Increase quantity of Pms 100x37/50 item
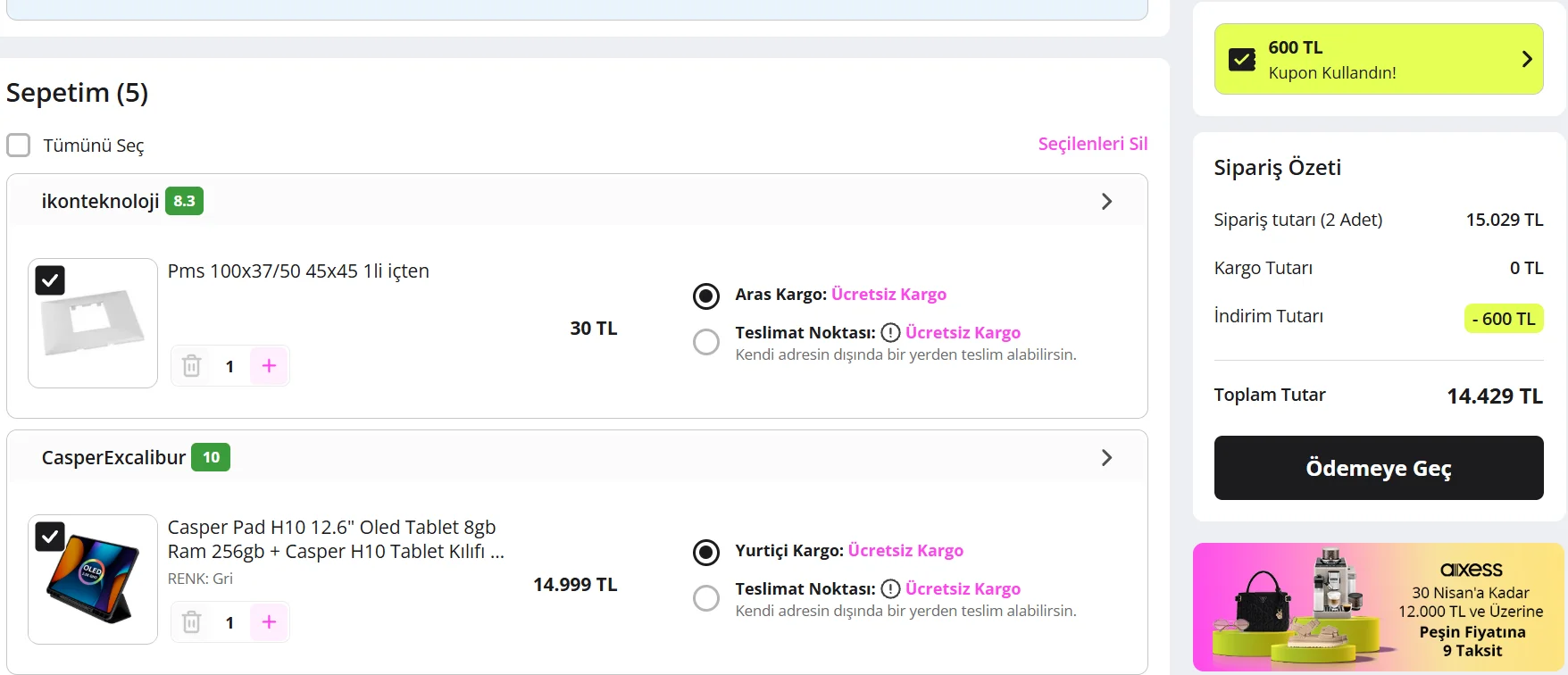Viewport: 1568px width, 675px height. pyautogui.click(x=269, y=366)
